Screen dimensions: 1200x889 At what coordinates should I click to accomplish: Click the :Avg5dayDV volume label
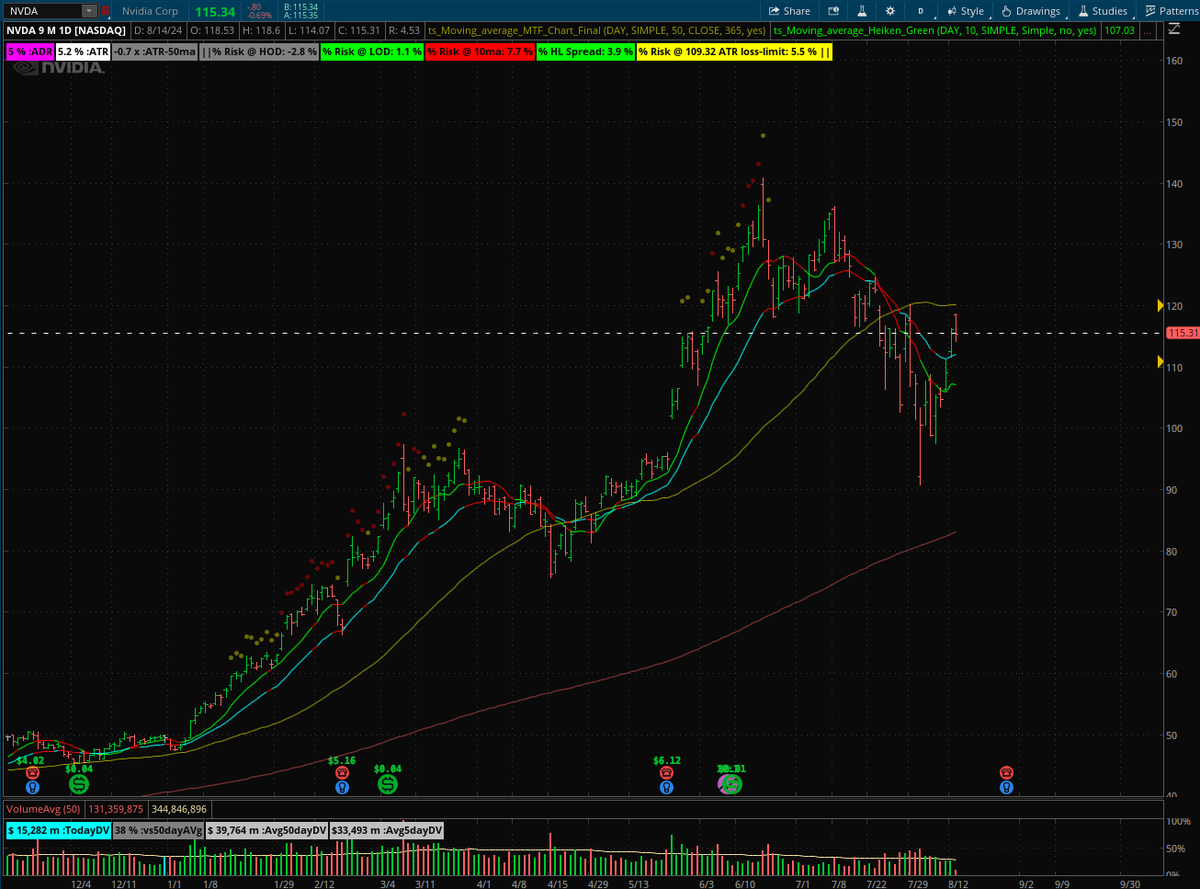point(387,830)
